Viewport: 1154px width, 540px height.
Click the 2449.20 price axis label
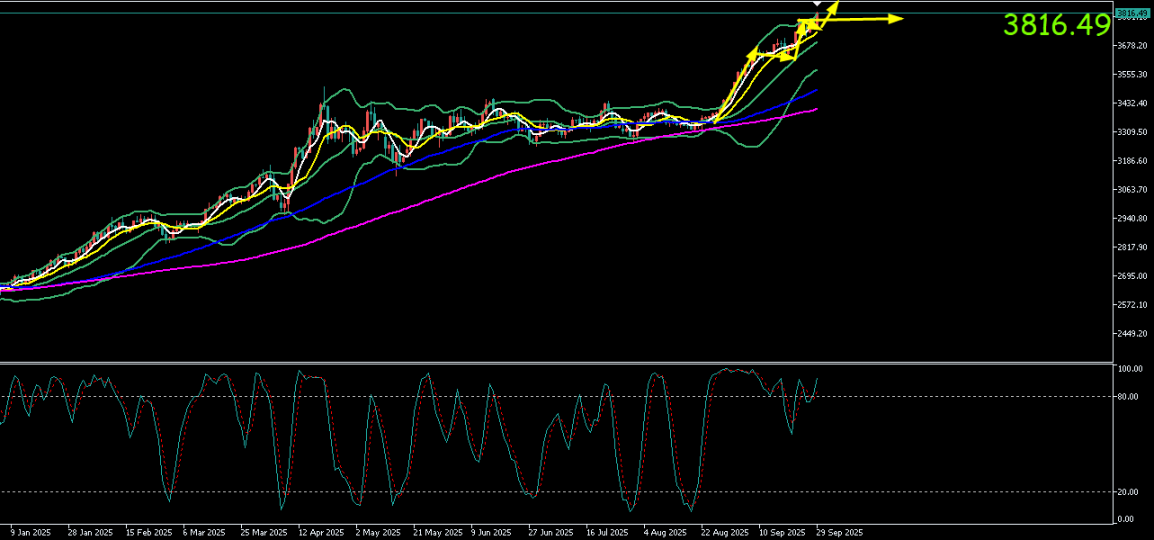[1132, 334]
